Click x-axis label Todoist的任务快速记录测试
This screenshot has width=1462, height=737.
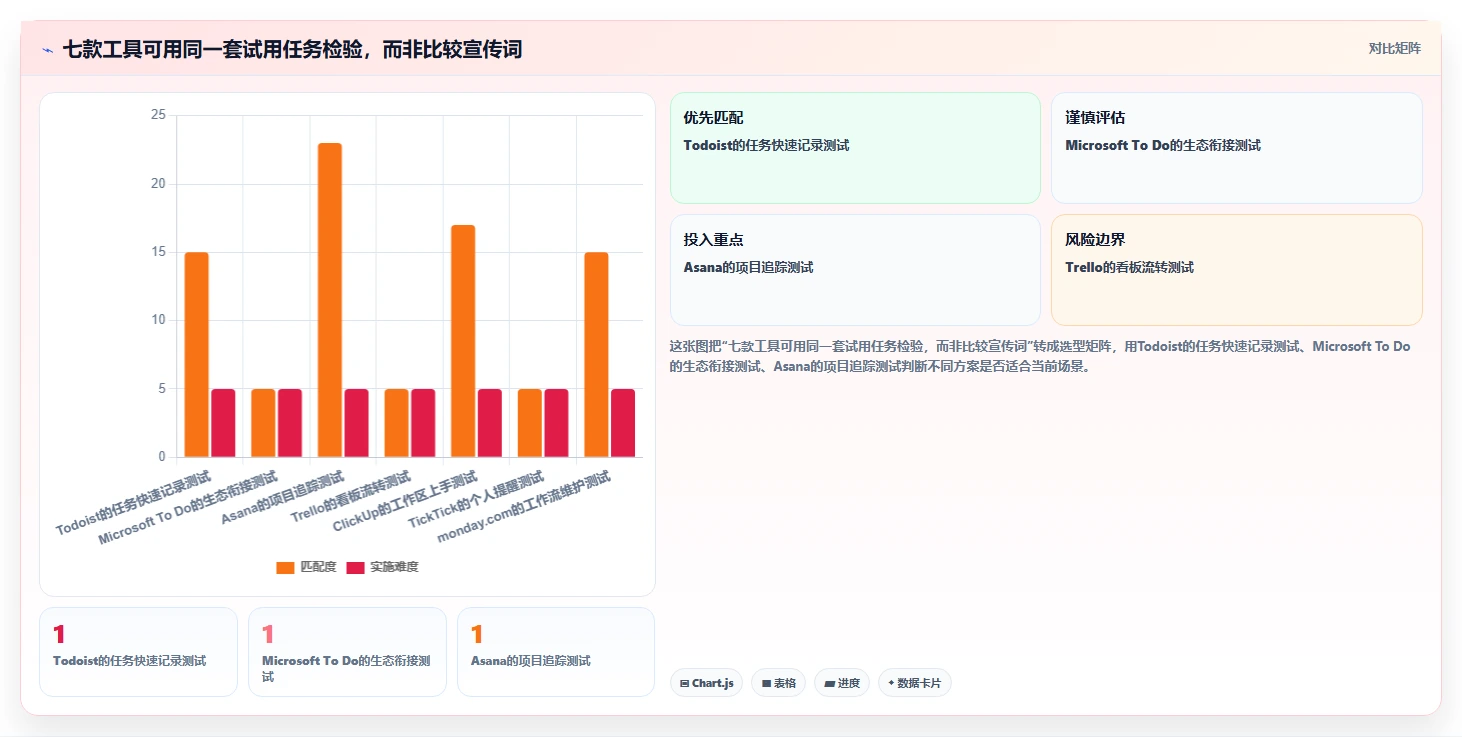[133, 503]
